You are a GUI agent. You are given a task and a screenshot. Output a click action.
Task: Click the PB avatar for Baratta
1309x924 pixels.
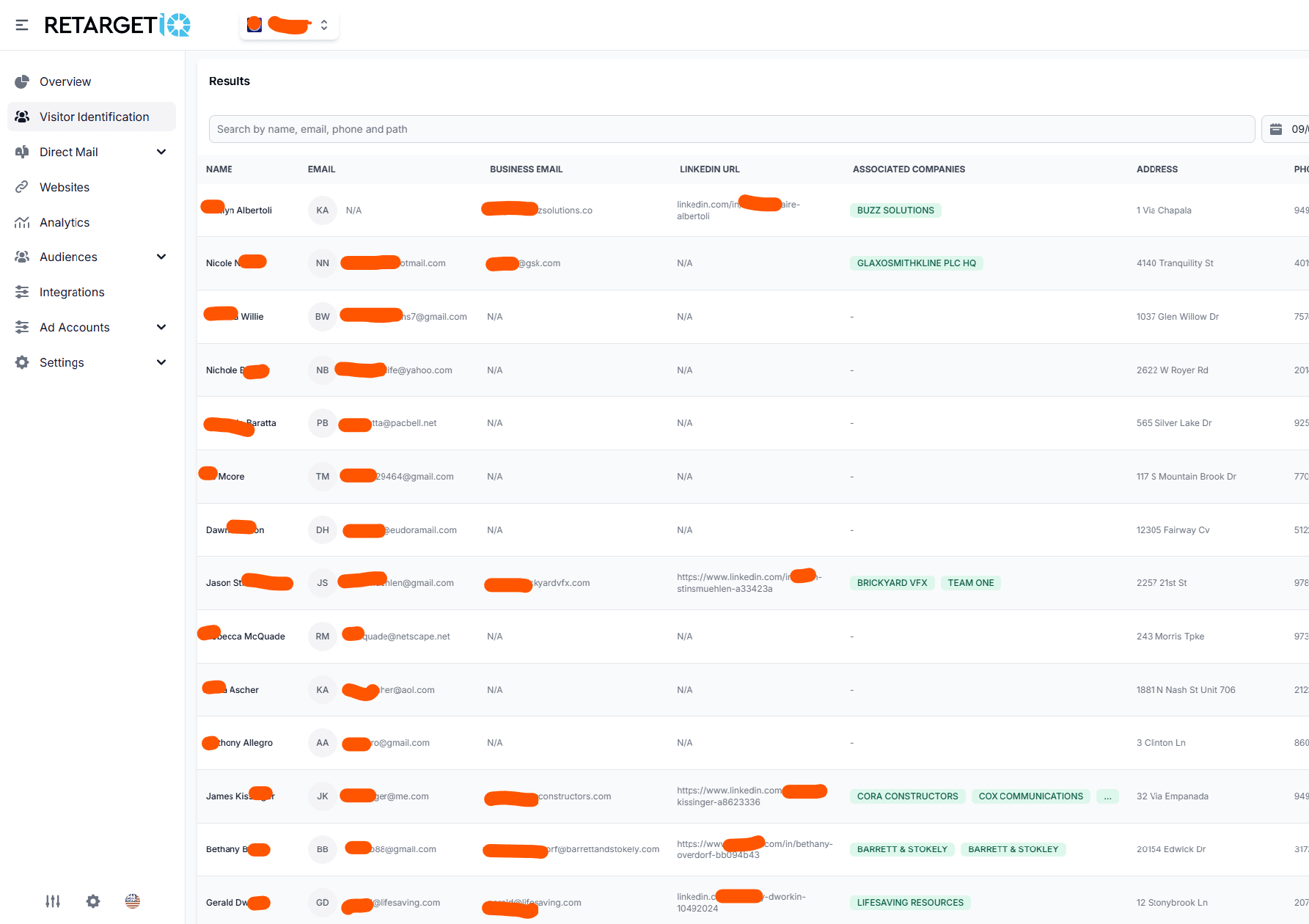click(x=323, y=423)
